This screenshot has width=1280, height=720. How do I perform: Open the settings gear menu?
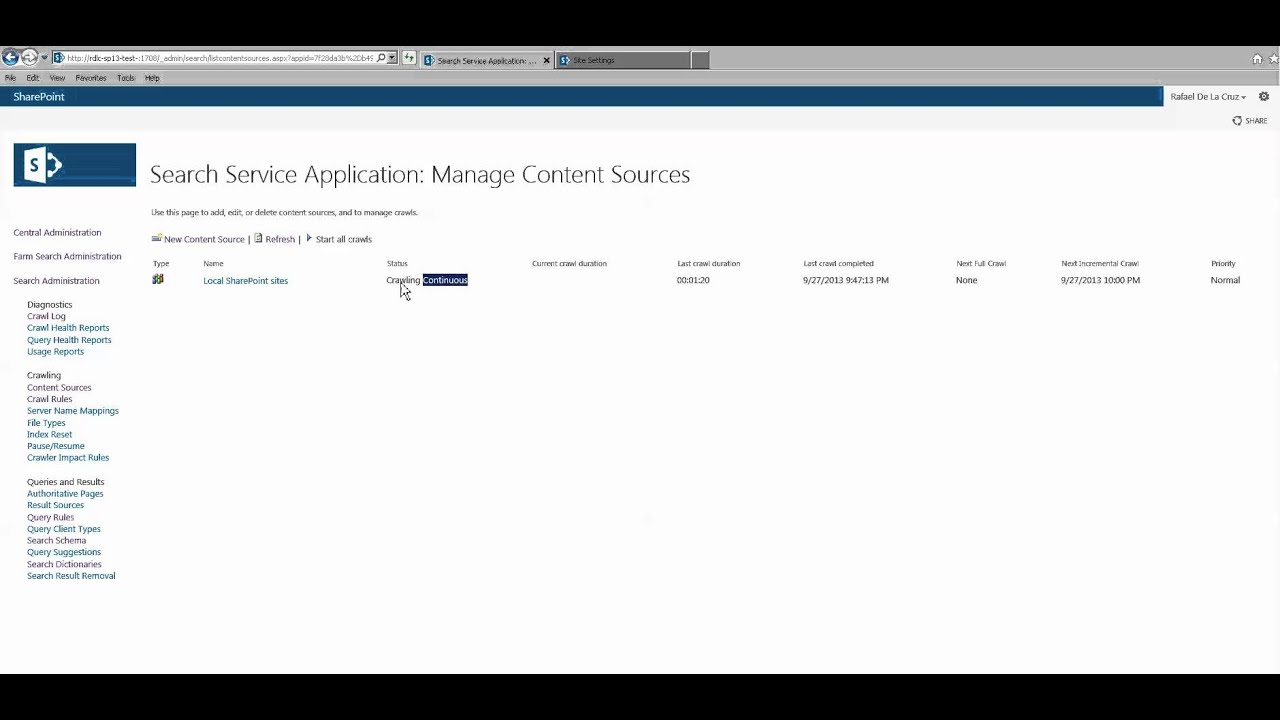pos(1264,97)
